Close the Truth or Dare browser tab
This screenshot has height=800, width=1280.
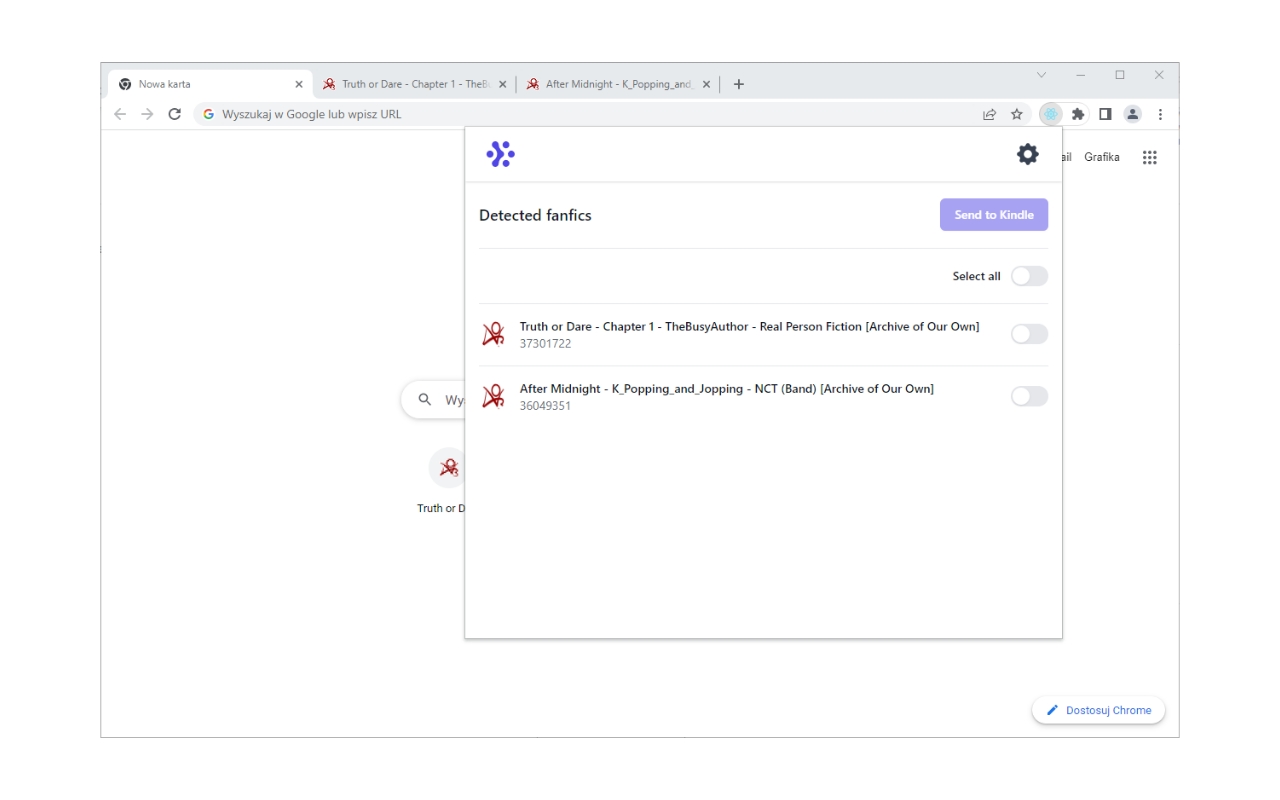[x=502, y=84]
